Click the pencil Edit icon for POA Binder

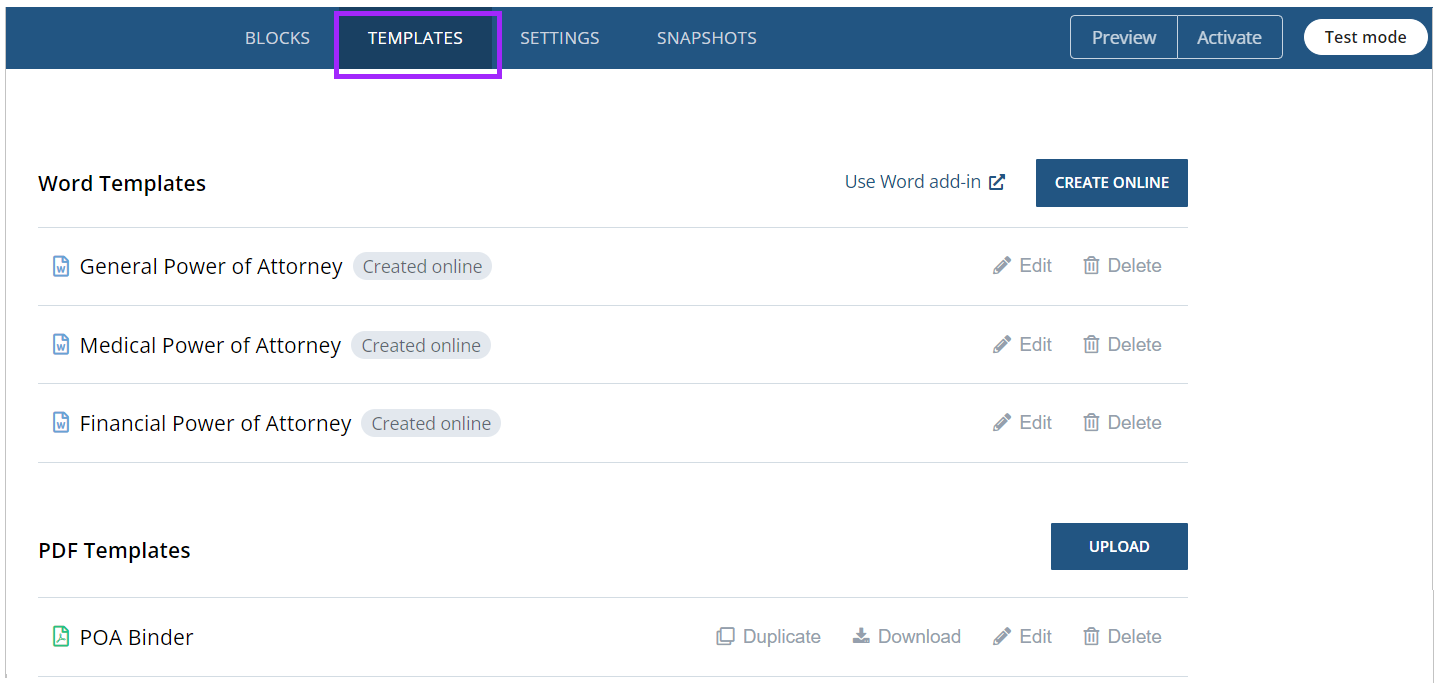pos(1001,636)
